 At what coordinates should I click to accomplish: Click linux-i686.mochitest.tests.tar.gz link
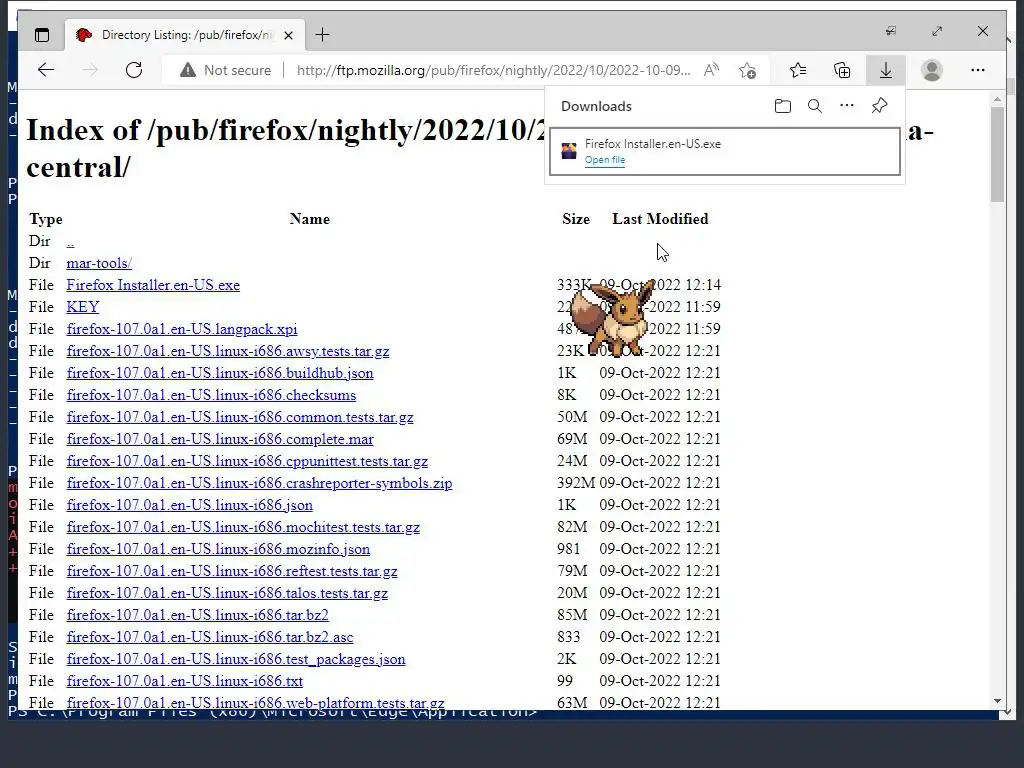coord(243,527)
